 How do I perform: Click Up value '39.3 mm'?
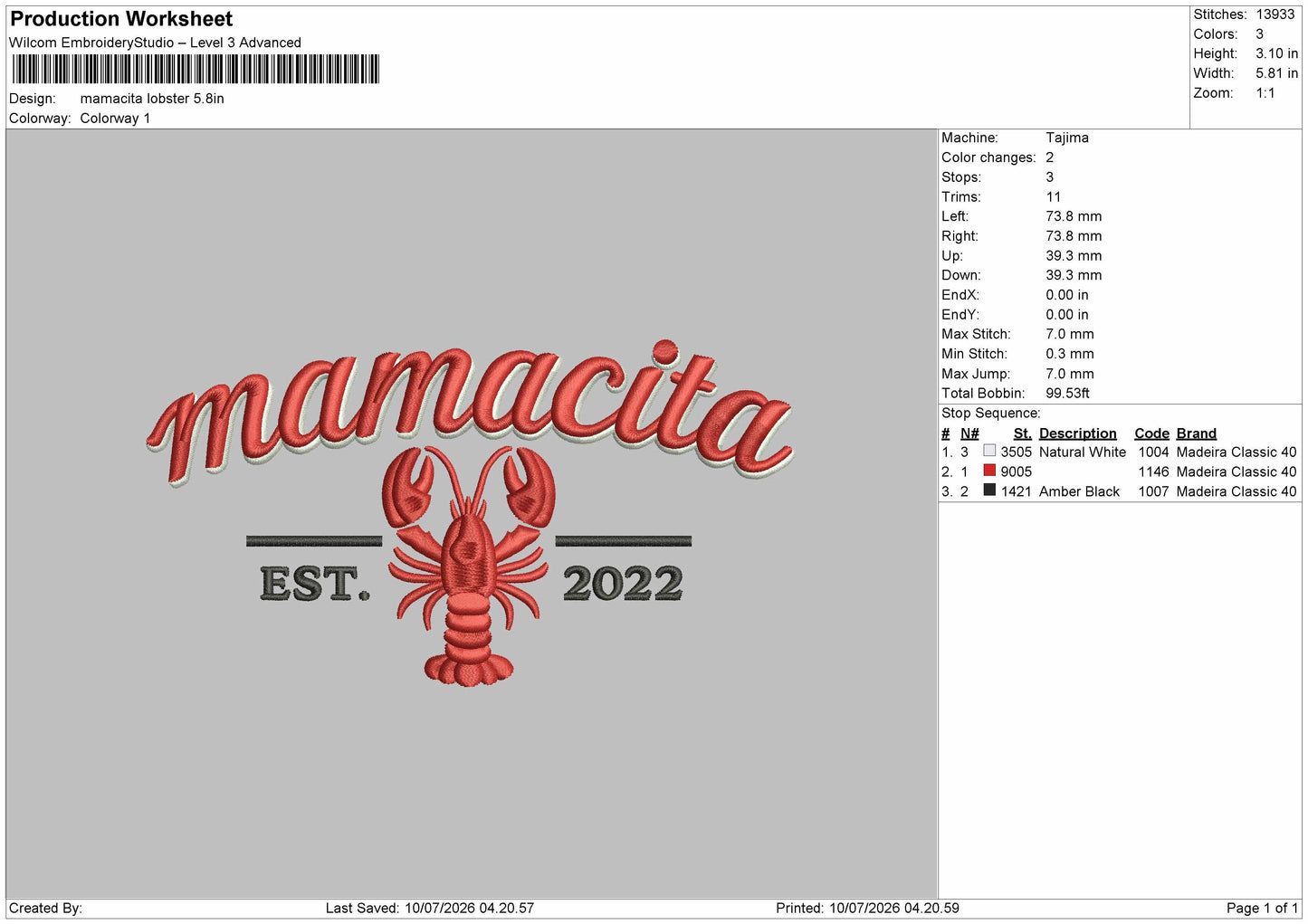pos(1074,256)
